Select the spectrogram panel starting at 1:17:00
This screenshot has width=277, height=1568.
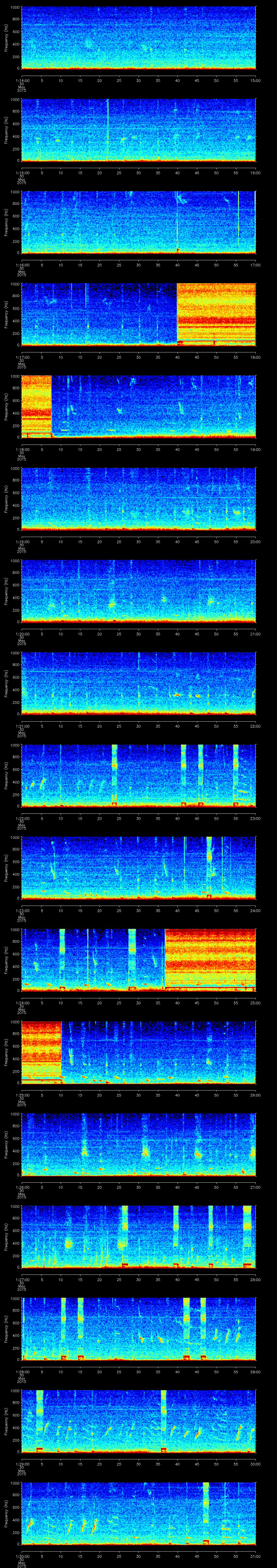click(139, 315)
